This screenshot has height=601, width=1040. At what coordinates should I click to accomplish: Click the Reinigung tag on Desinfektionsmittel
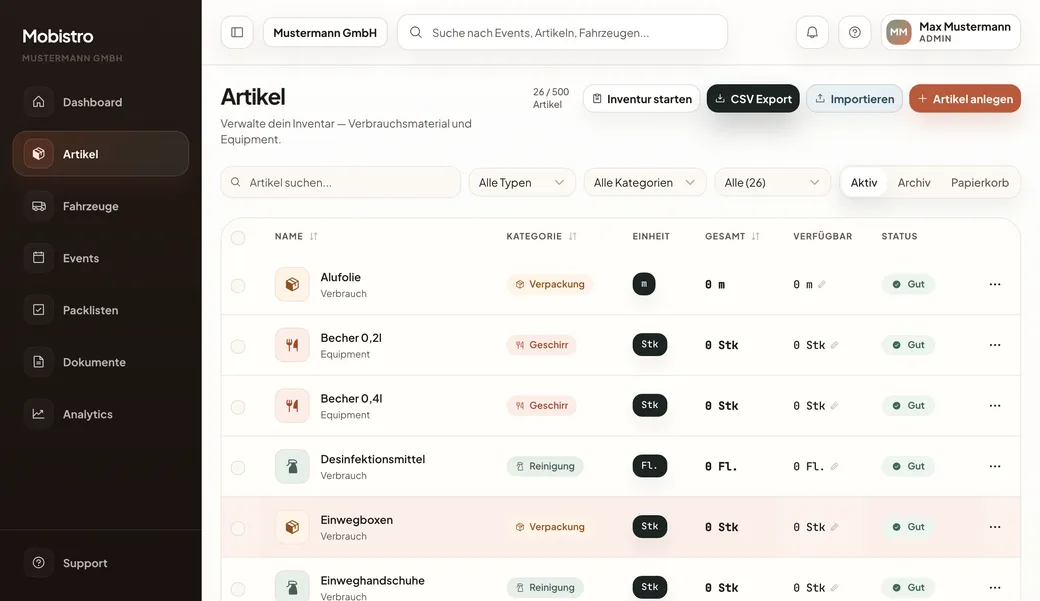click(545, 466)
